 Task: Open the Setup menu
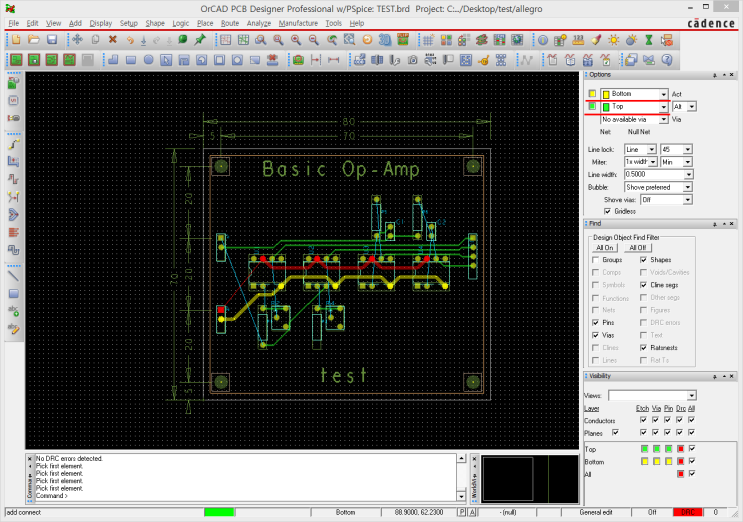point(128,23)
